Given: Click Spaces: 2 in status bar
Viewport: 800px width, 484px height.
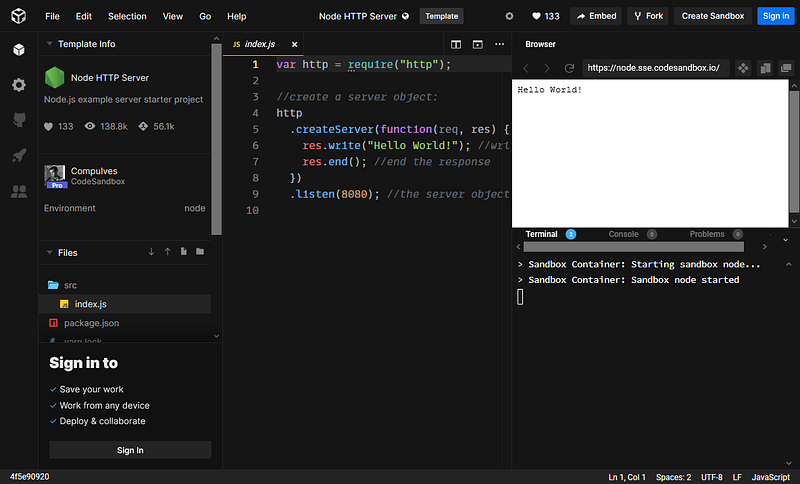Looking at the screenshot, I should pyautogui.click(x=673, y=477).
